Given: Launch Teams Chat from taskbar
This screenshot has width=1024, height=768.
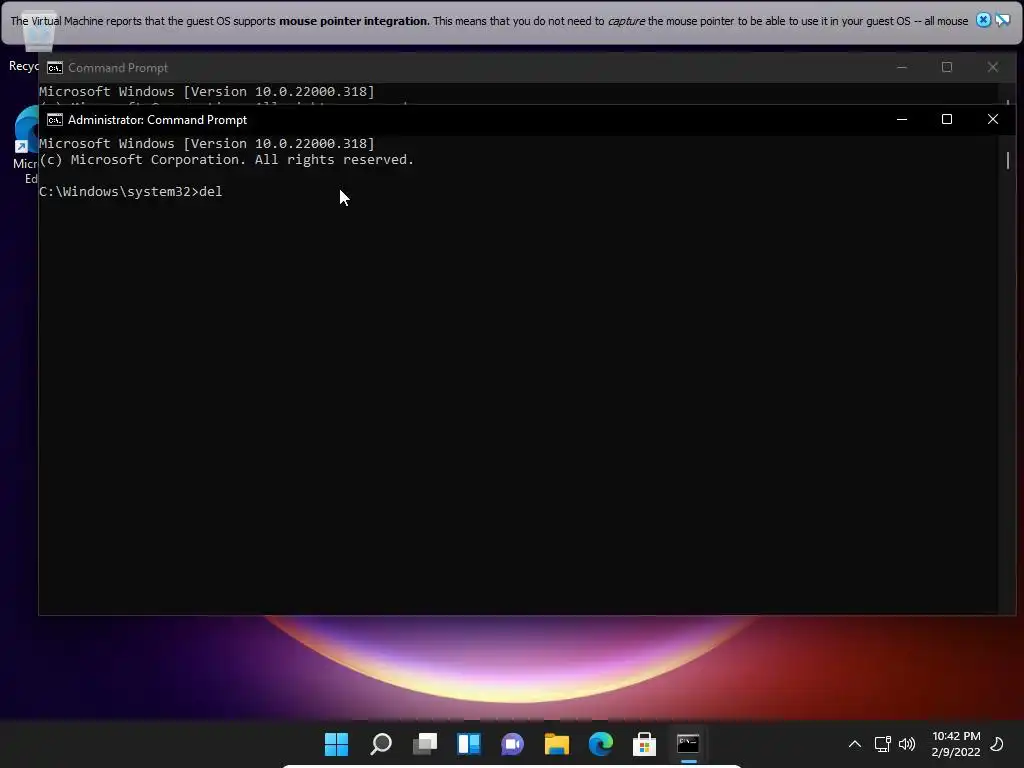Looking at the screenshot, I should coord(513,744).
